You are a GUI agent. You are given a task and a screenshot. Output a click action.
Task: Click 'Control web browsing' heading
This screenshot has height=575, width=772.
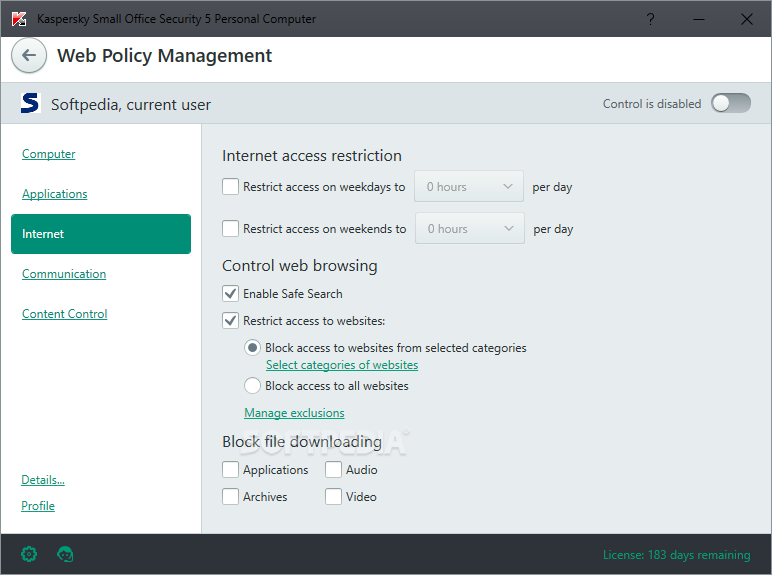(x=299, y=266)
